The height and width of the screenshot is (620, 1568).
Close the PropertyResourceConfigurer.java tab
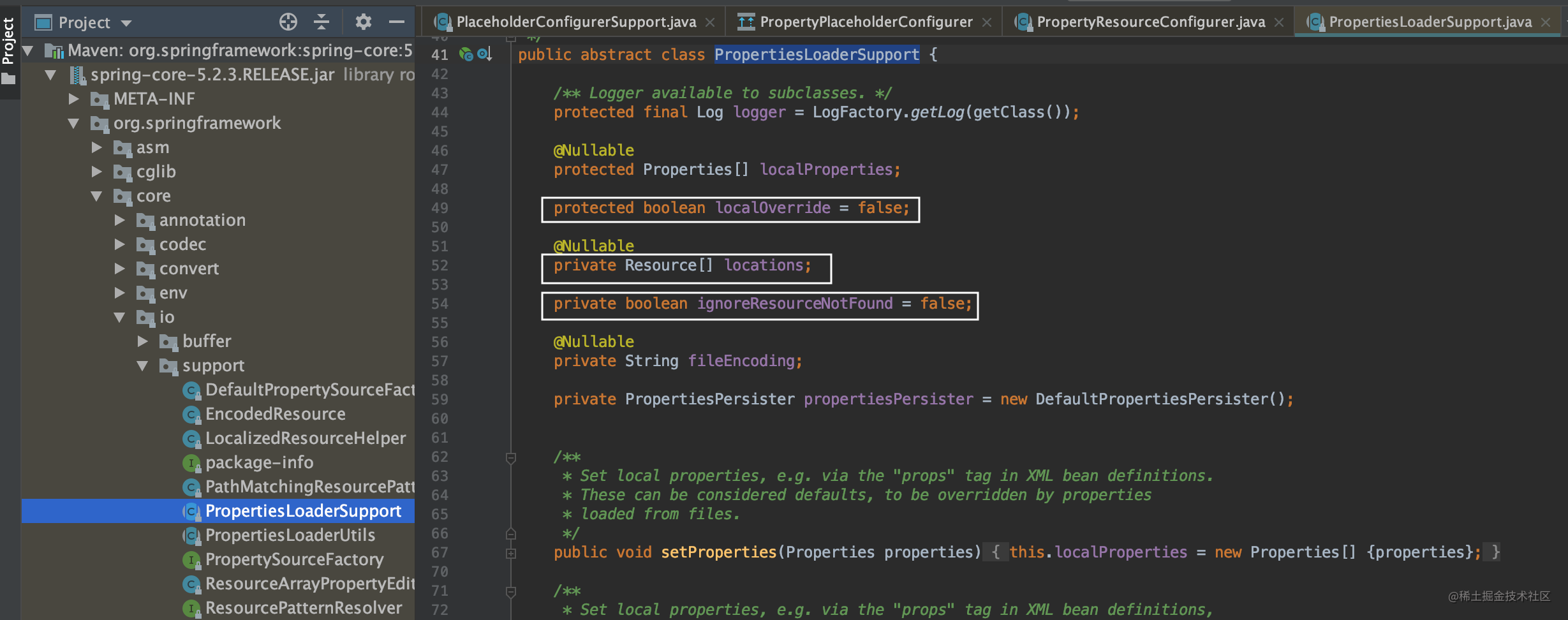click(1279, 22)
